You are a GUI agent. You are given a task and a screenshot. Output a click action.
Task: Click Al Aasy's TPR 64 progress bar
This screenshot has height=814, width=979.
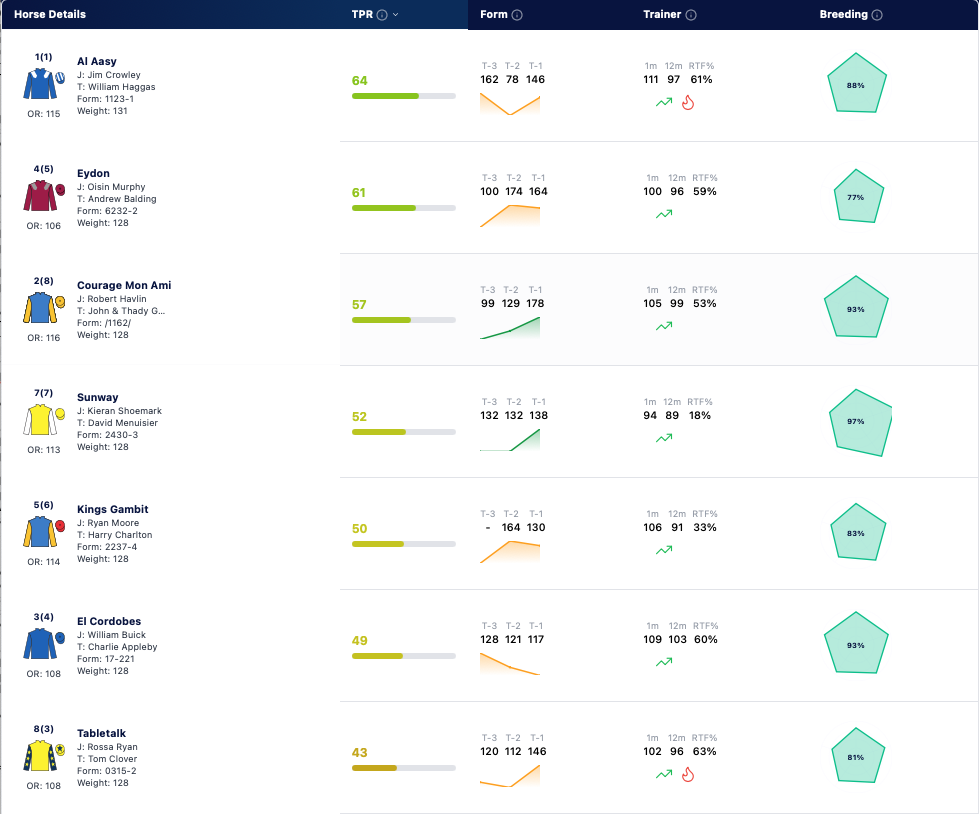click(x=403, y=96)
